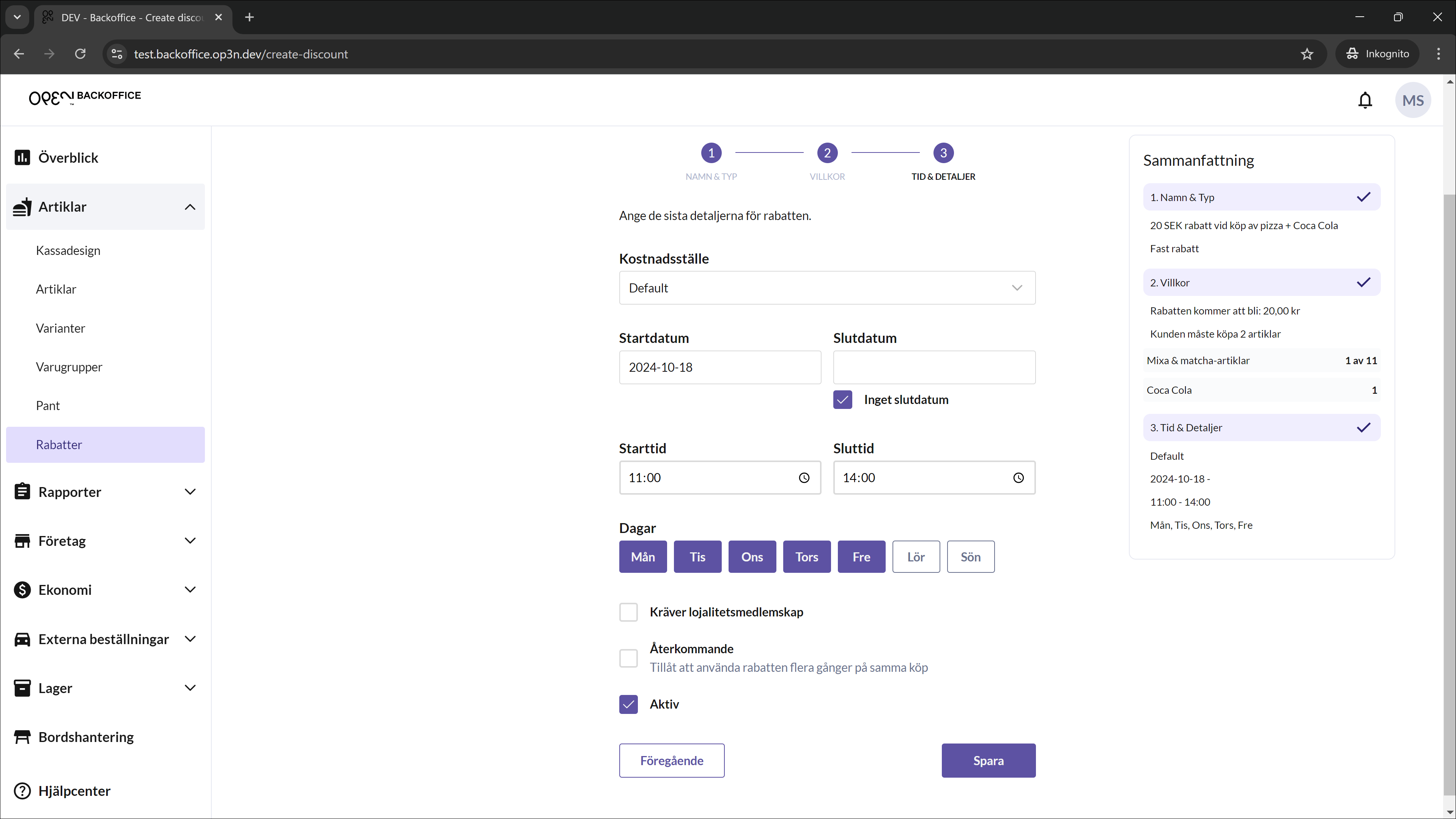This screenshot has width=1456, height=819.
Task: Deselect the Mån day toggle
Action: point(643,557)
